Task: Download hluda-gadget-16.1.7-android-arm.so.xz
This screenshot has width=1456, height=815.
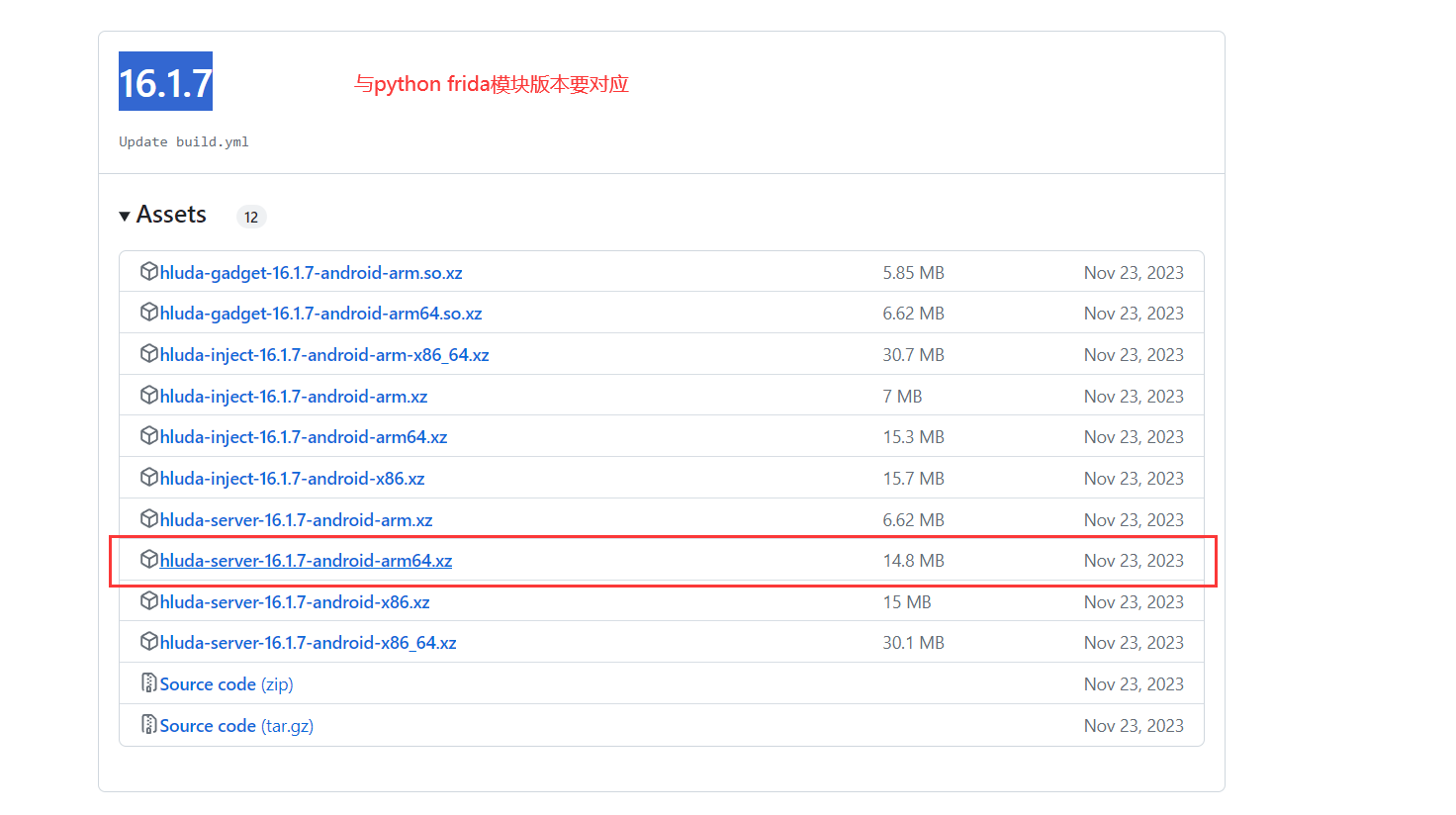Action: click(312, 273)
